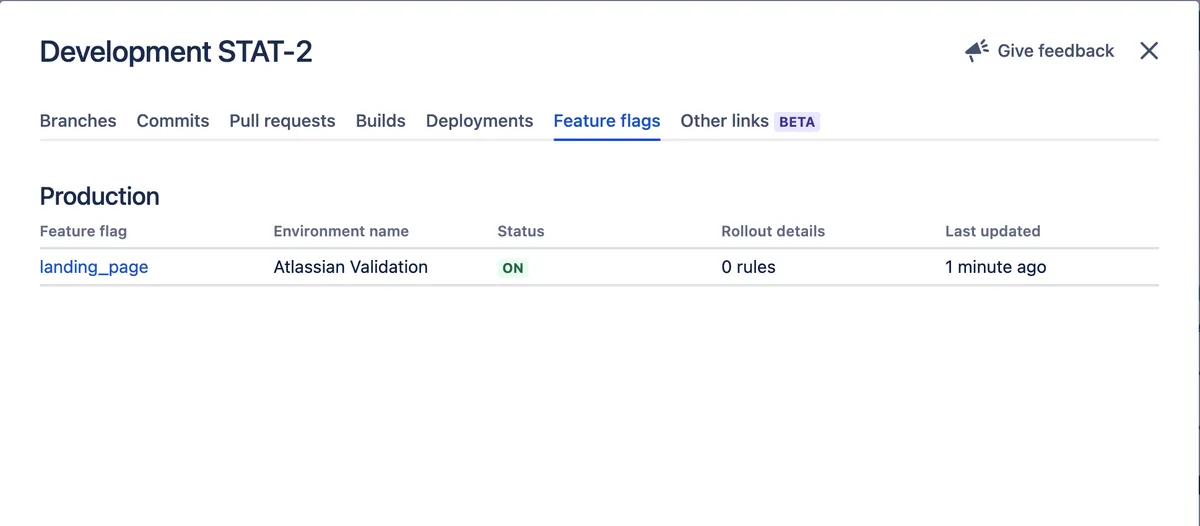
Task: Click the Feature flag column header
Action: [x=84, y=231]
